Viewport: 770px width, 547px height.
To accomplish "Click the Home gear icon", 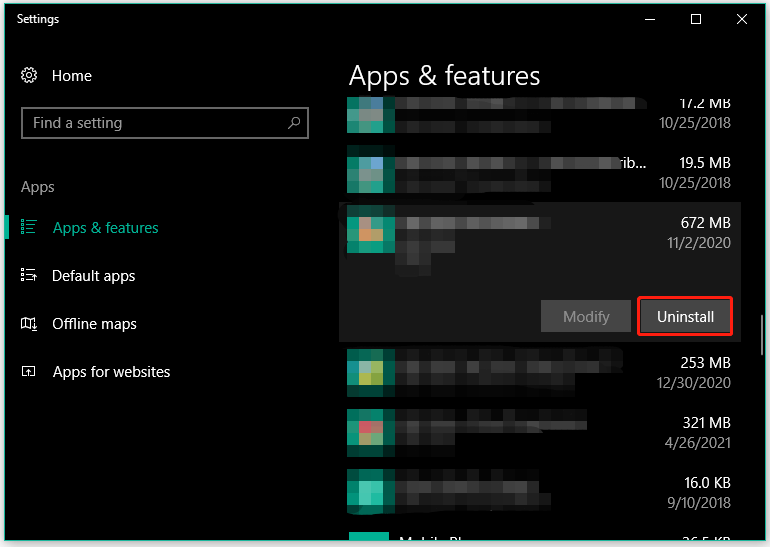I will (29, 76).
